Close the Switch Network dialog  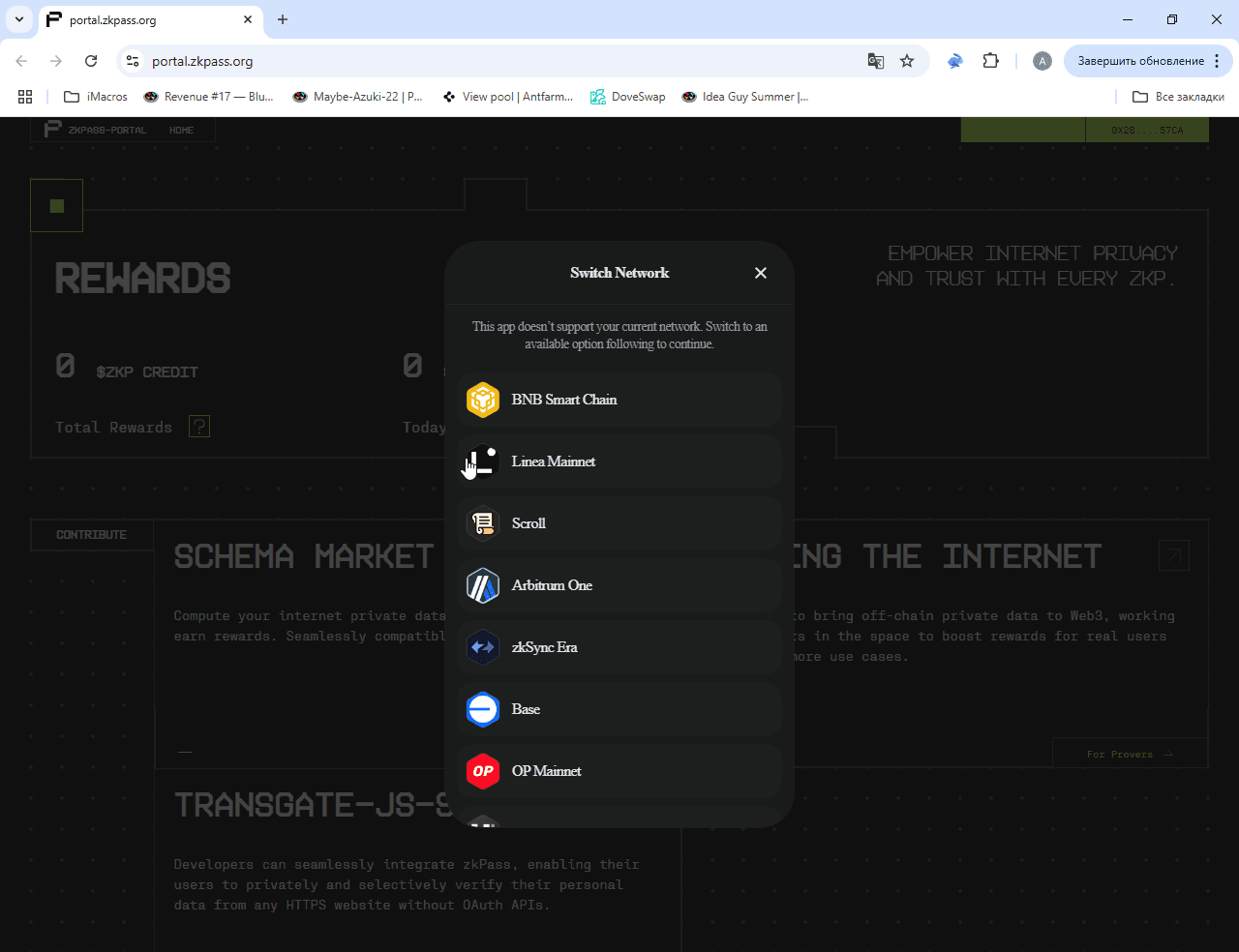coord(761,273)
